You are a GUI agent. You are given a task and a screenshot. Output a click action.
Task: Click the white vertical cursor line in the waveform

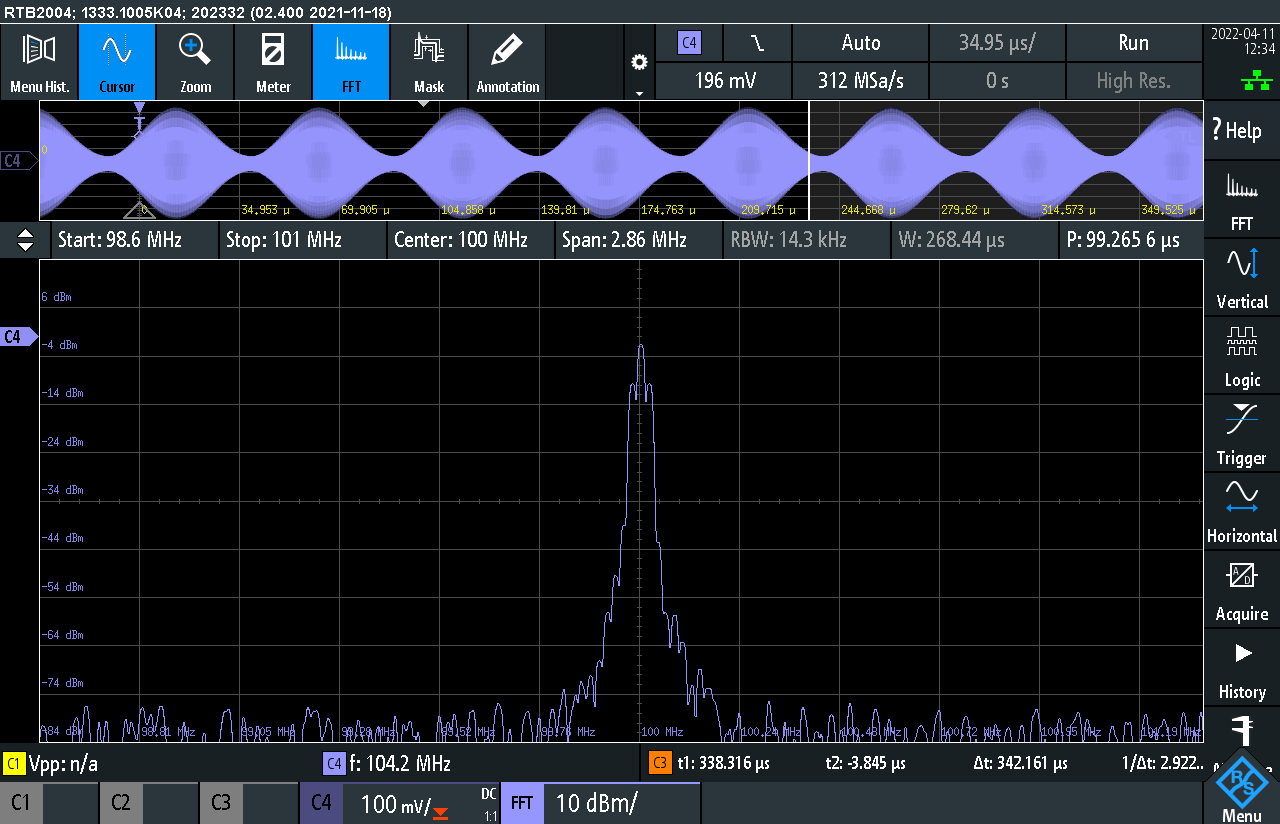[808, 160]
